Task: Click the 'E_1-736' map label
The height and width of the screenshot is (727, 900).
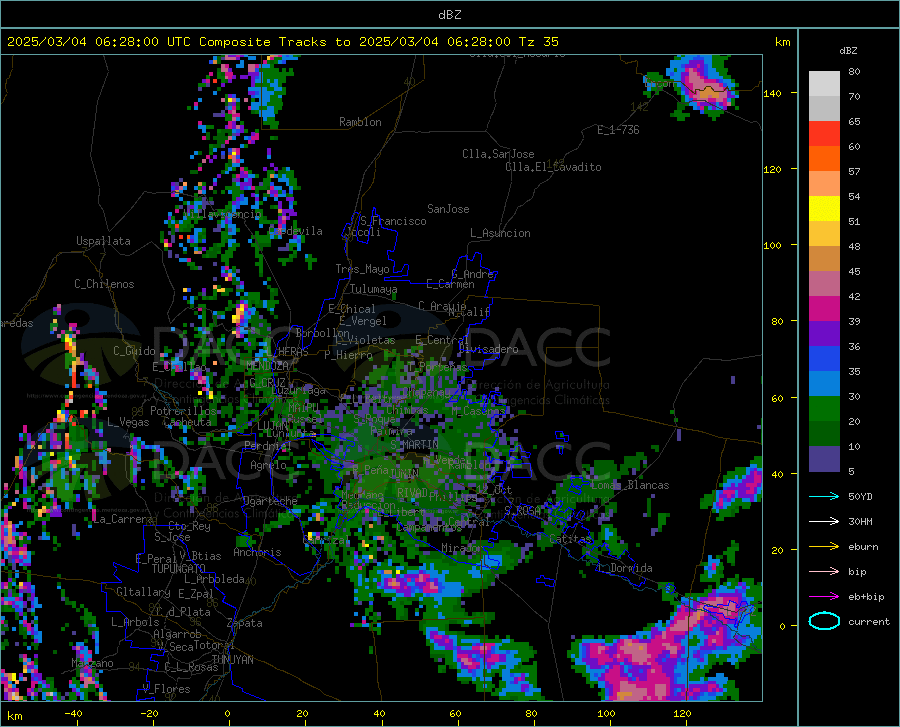Action: 618,130
